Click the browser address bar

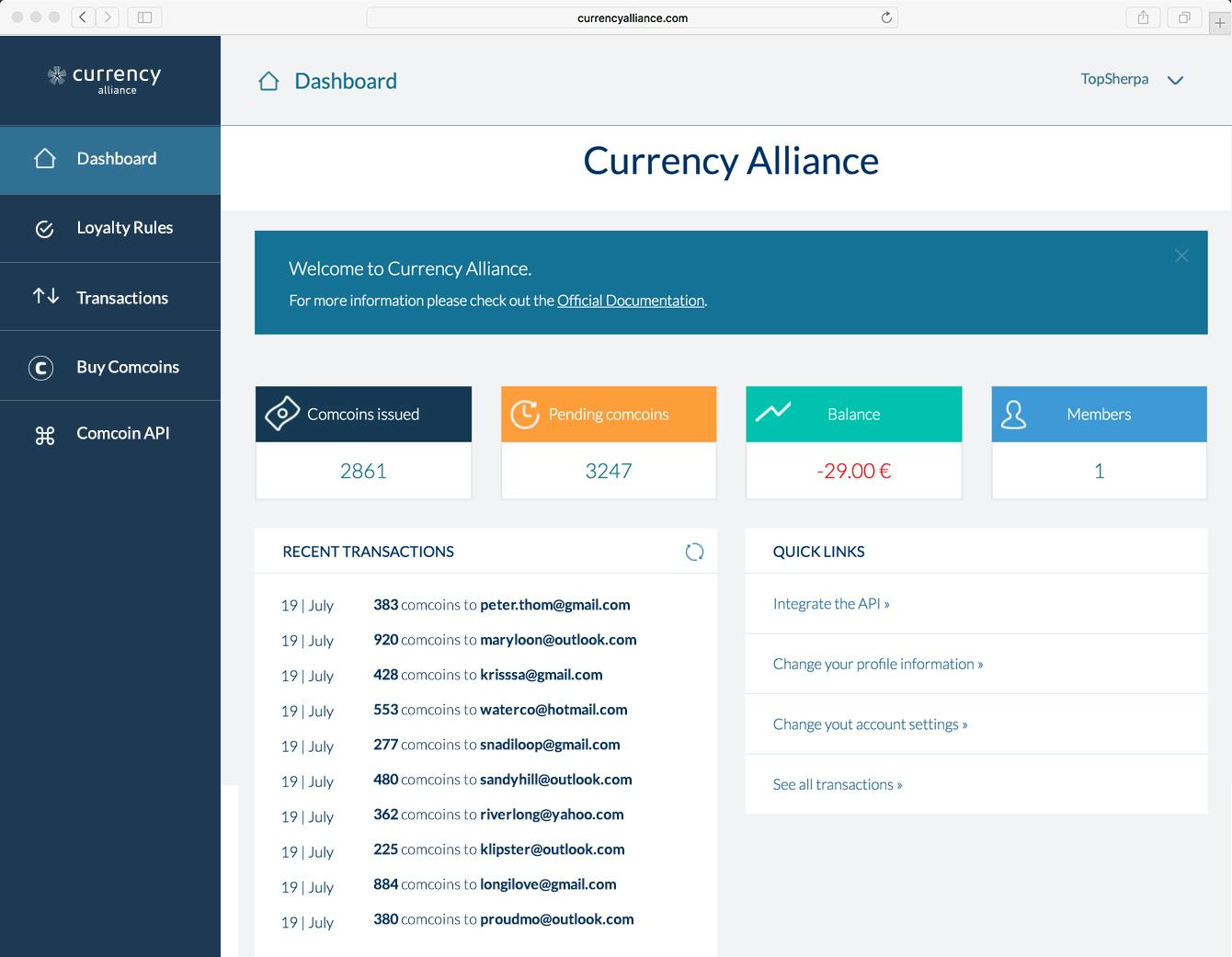[632, 17]
